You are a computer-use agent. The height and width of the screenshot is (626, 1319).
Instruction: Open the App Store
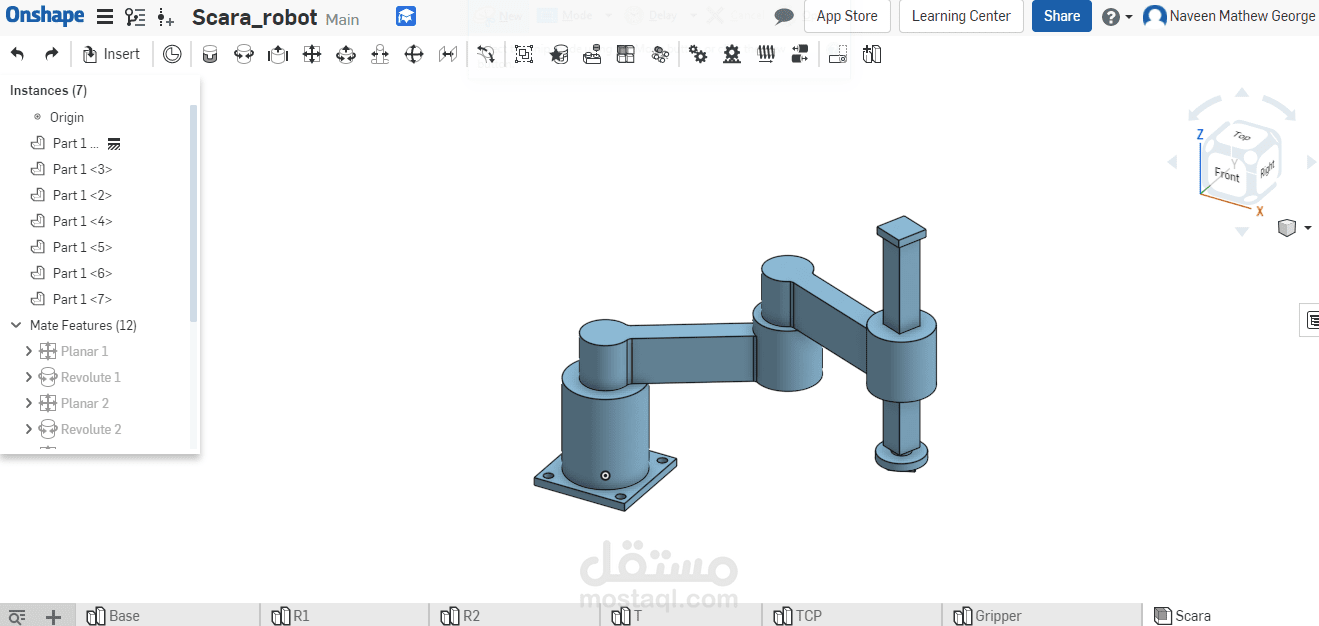(847, 16)
